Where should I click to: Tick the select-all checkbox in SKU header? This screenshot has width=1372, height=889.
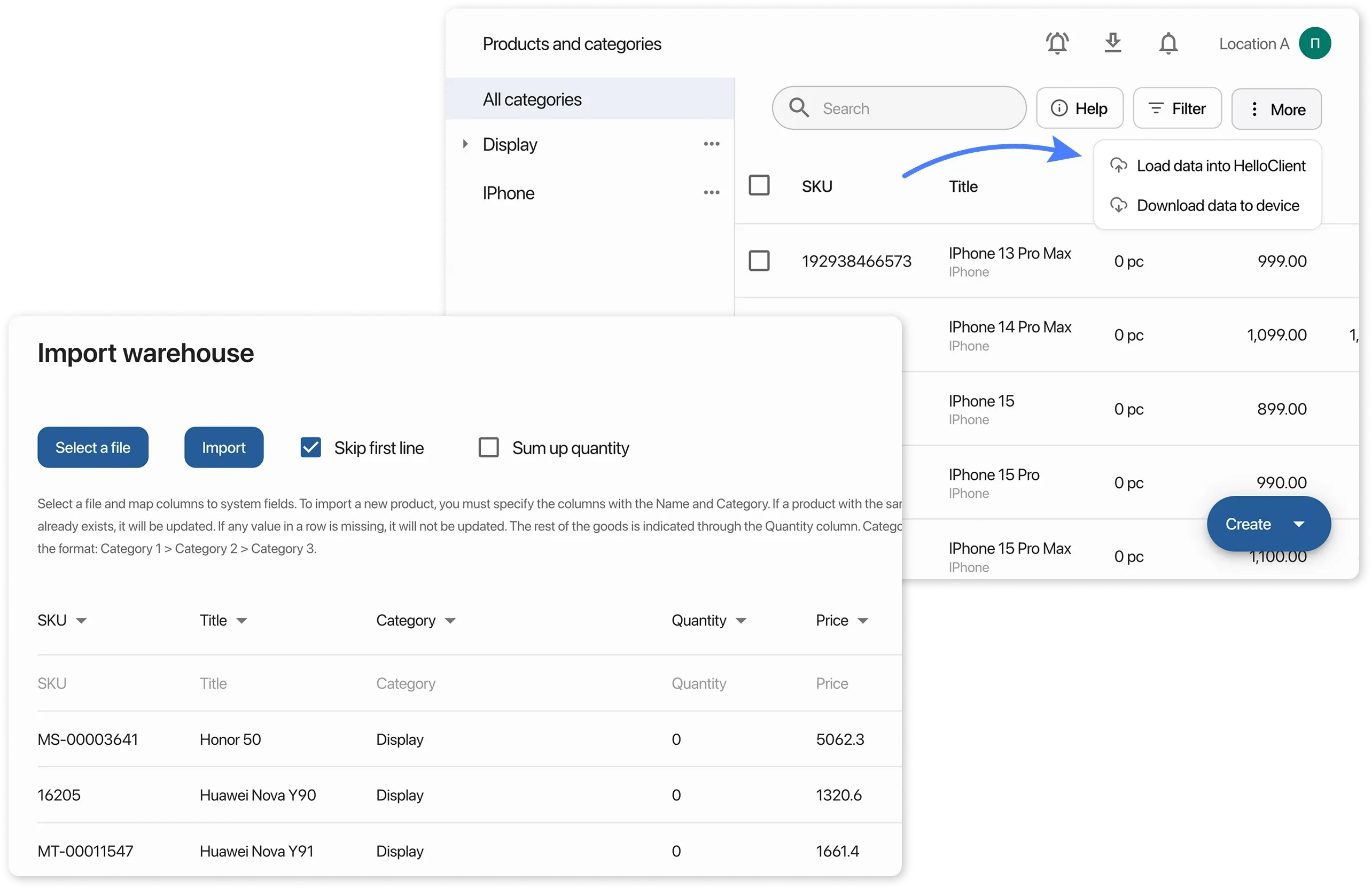(x=759, y=185)
